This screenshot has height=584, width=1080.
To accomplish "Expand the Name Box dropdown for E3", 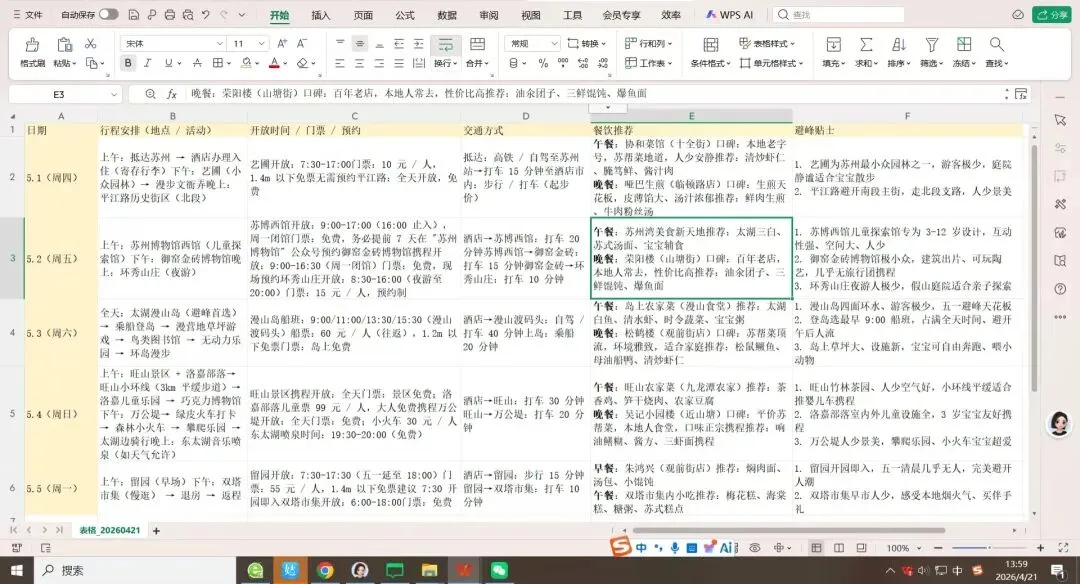I will (114, 94).
